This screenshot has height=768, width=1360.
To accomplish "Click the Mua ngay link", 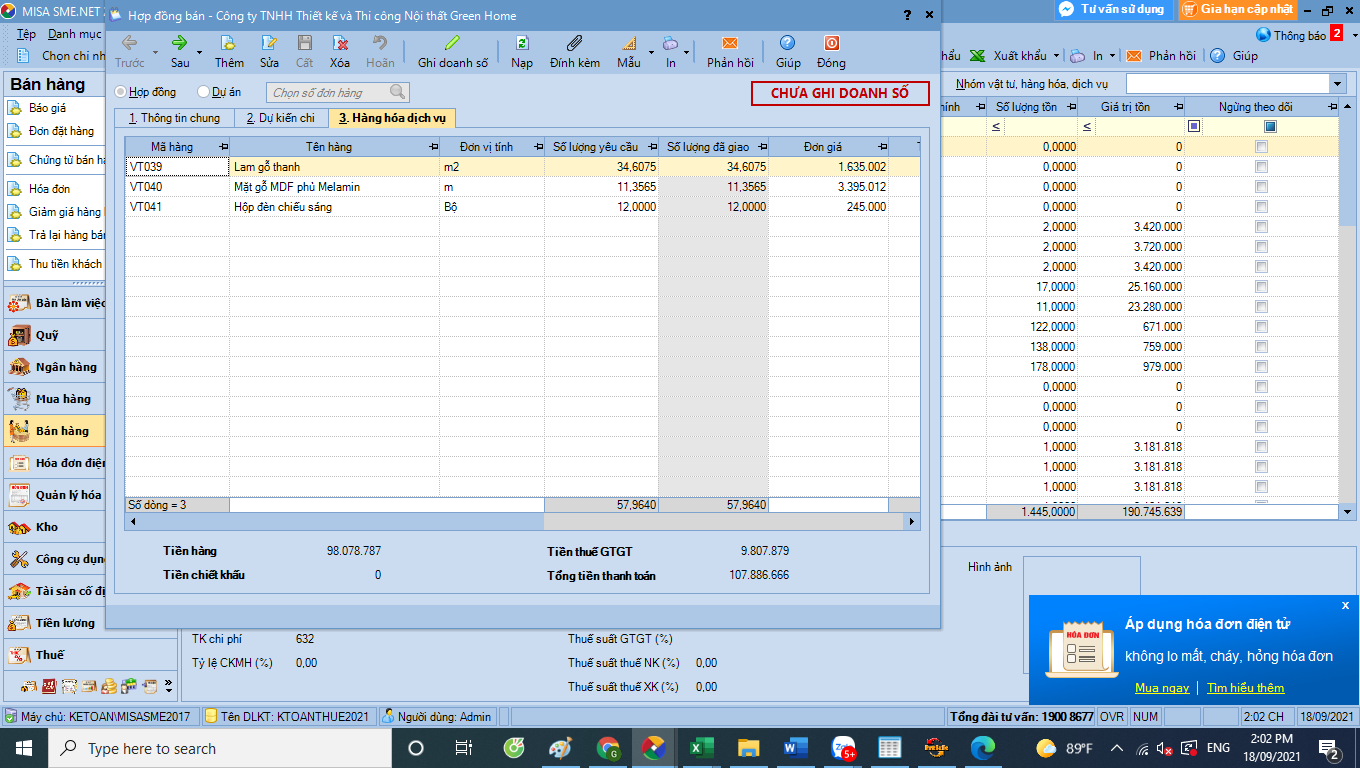I will [1162, 688].
